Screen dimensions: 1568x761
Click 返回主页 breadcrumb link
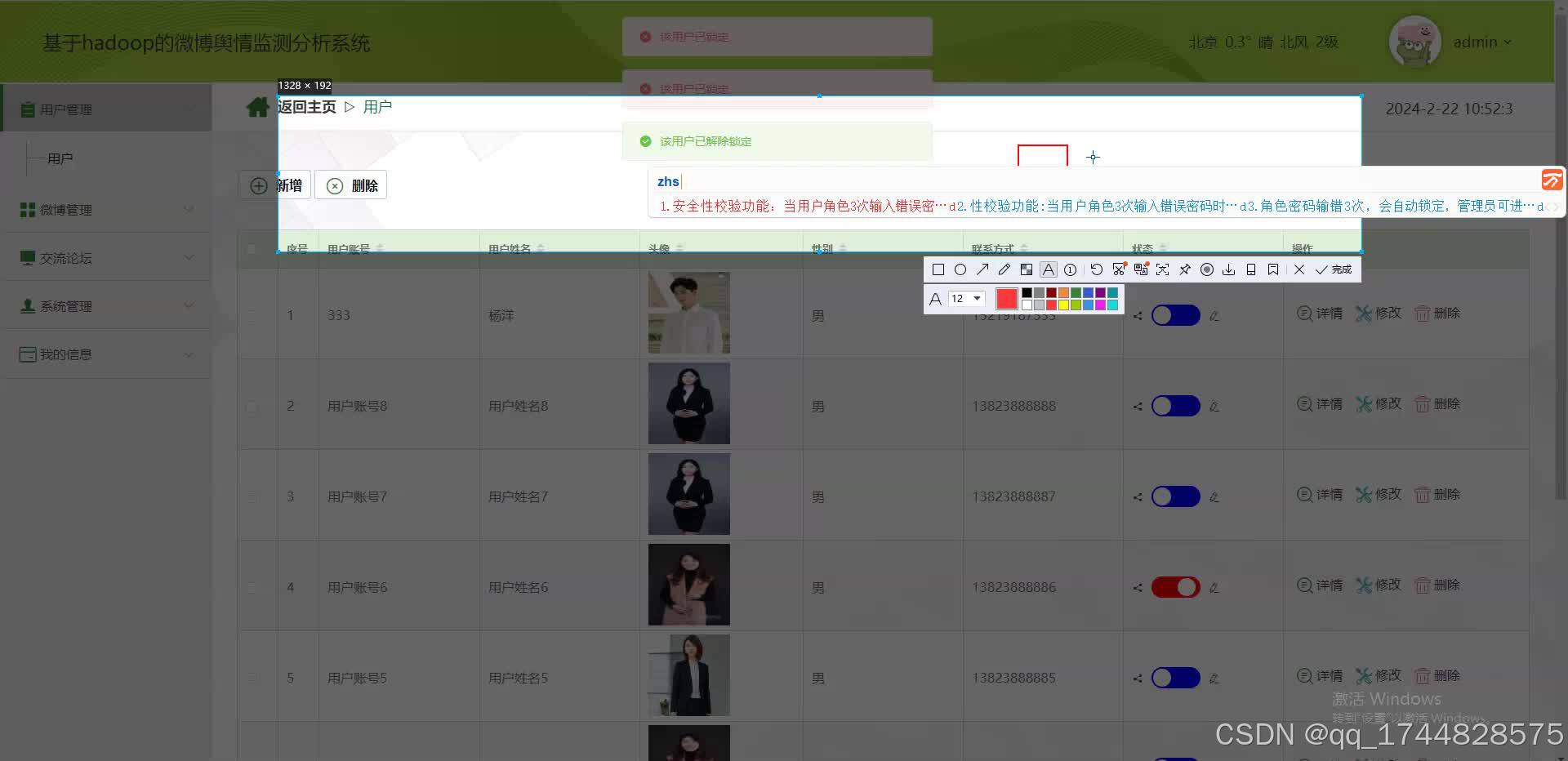(x=306, y=107)
